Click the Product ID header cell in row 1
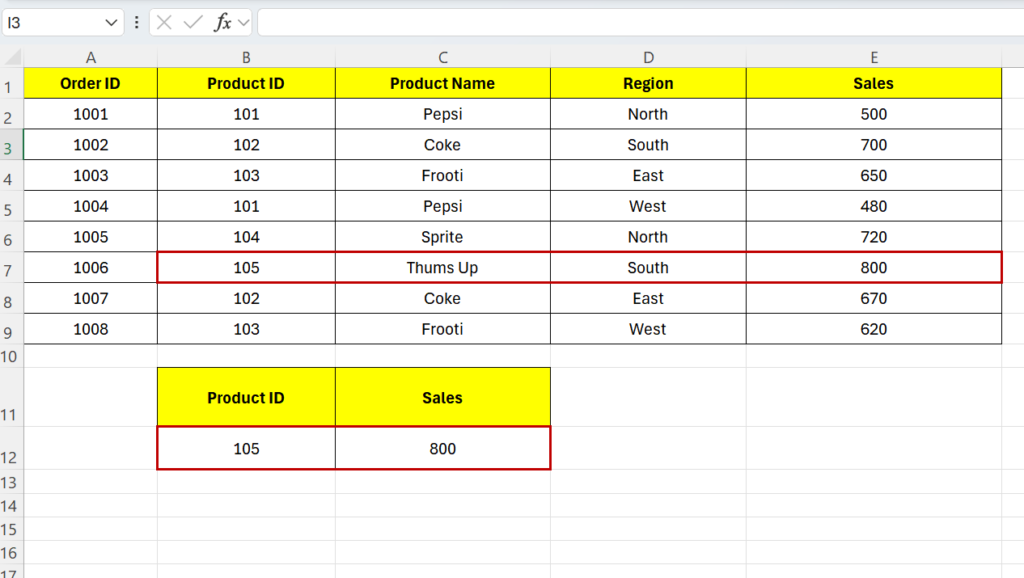 pos(246,84)
